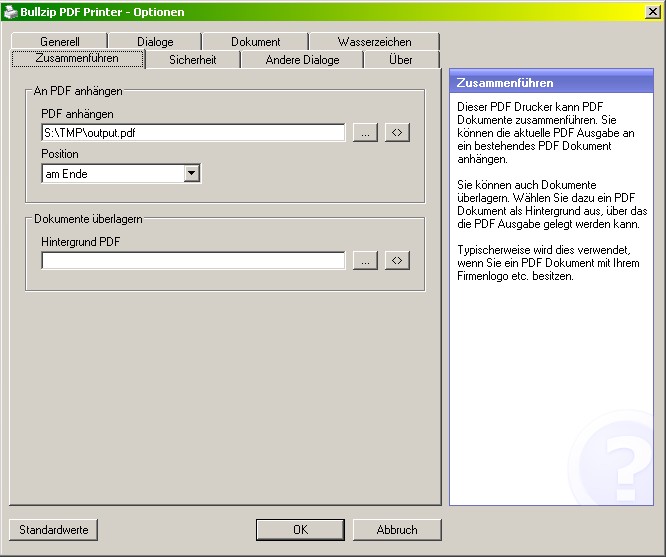Select the Wasserzeichen tab
Image resolution: width=666 pixels, height=558 pixels.
click(374, 42)
